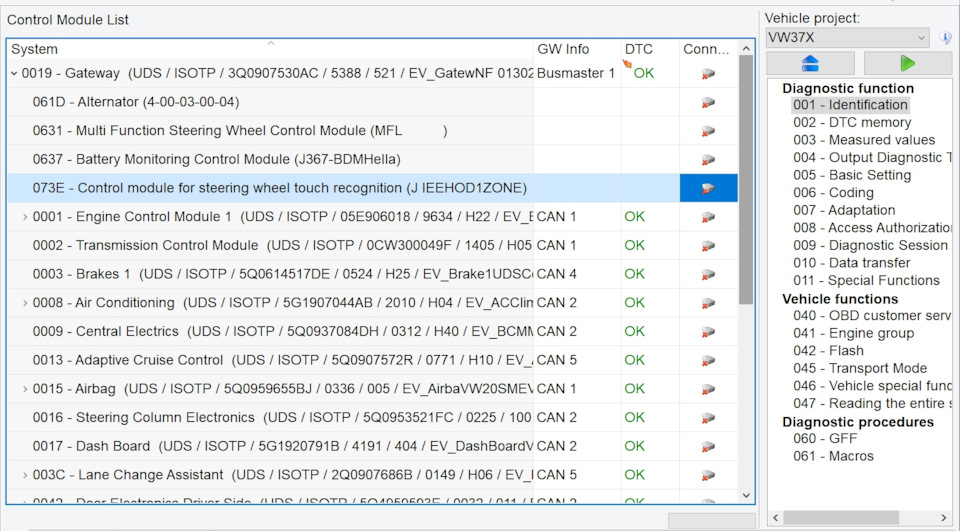
Task: Select 011 - Special Functions
Action: (866, 281)
